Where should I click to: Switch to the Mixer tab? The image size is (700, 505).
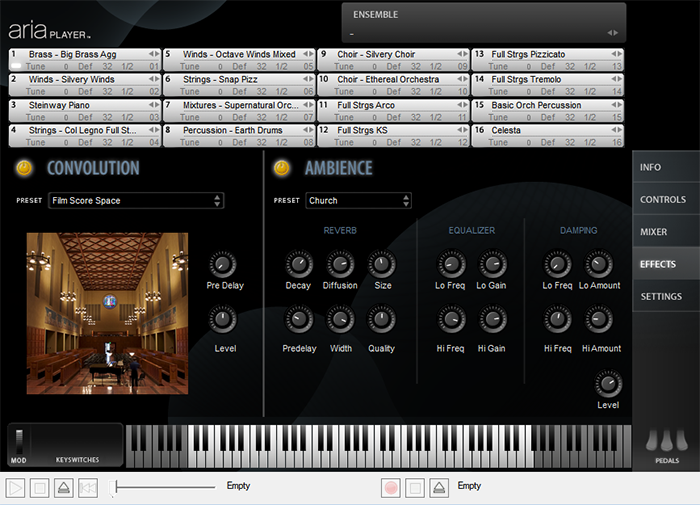click(x=654, y=232)
